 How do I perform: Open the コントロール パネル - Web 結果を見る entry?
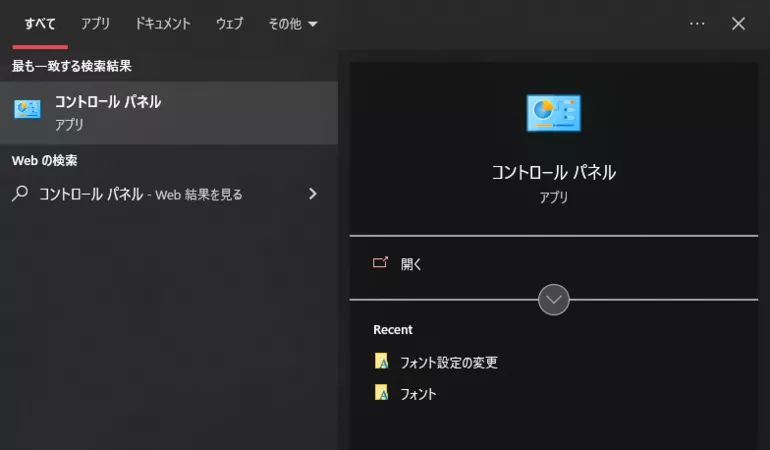click(140, 195)
